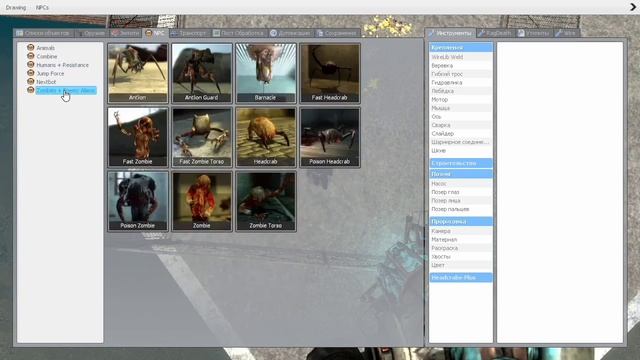Click the Zombie spawn icon
The height and width of the screenshot is (360, 640).
[202, 201]
